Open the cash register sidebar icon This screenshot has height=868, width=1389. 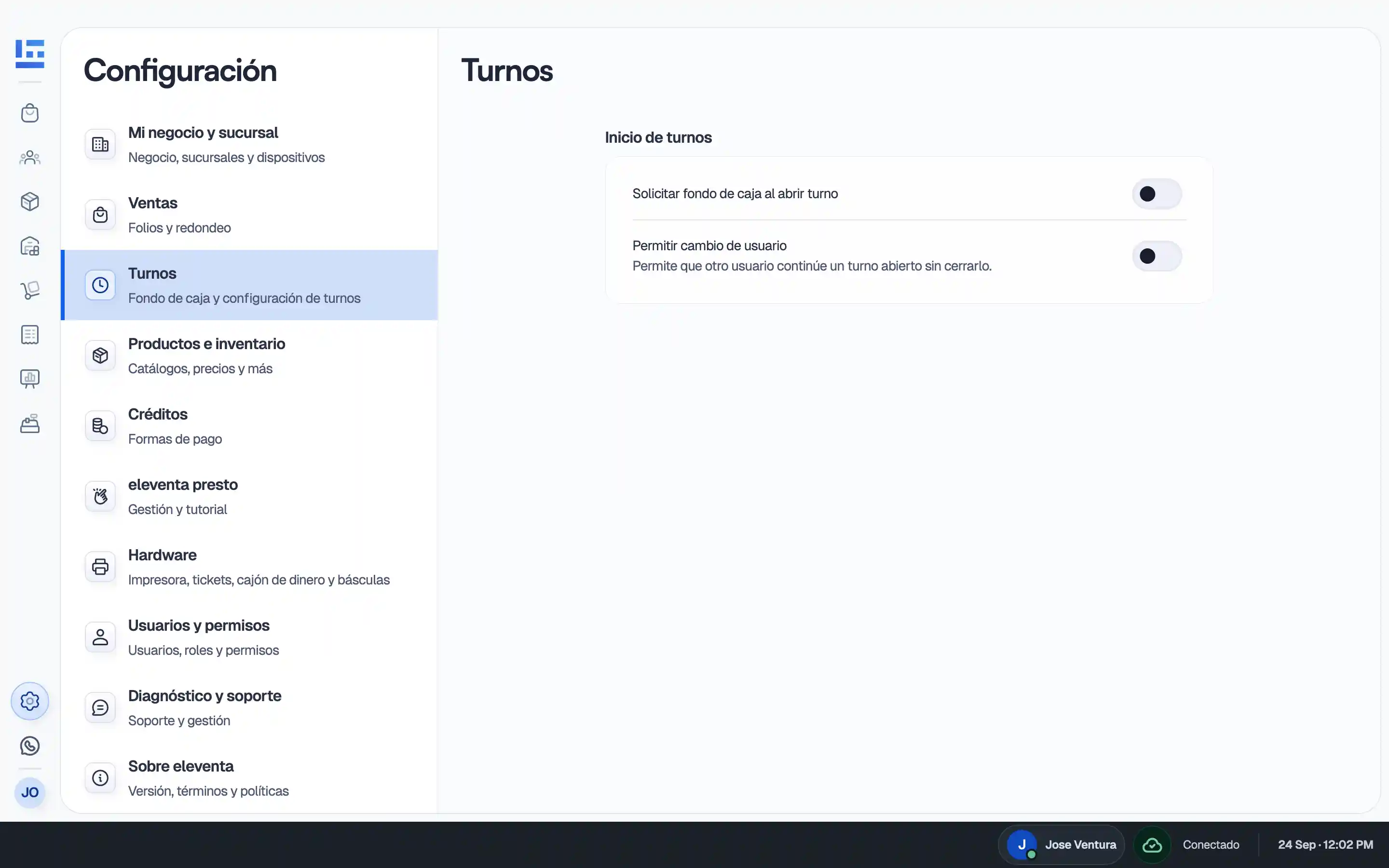tap(30, 424)
